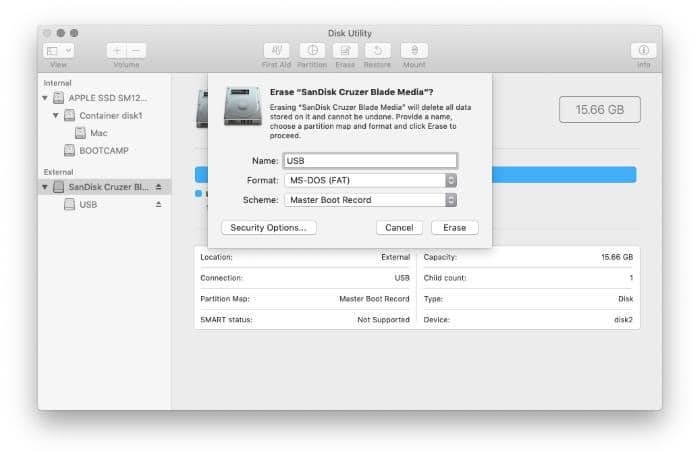Click the Erase toolbar icon
The height and width of the screenshot is (460, 700).
click(346, 50)
